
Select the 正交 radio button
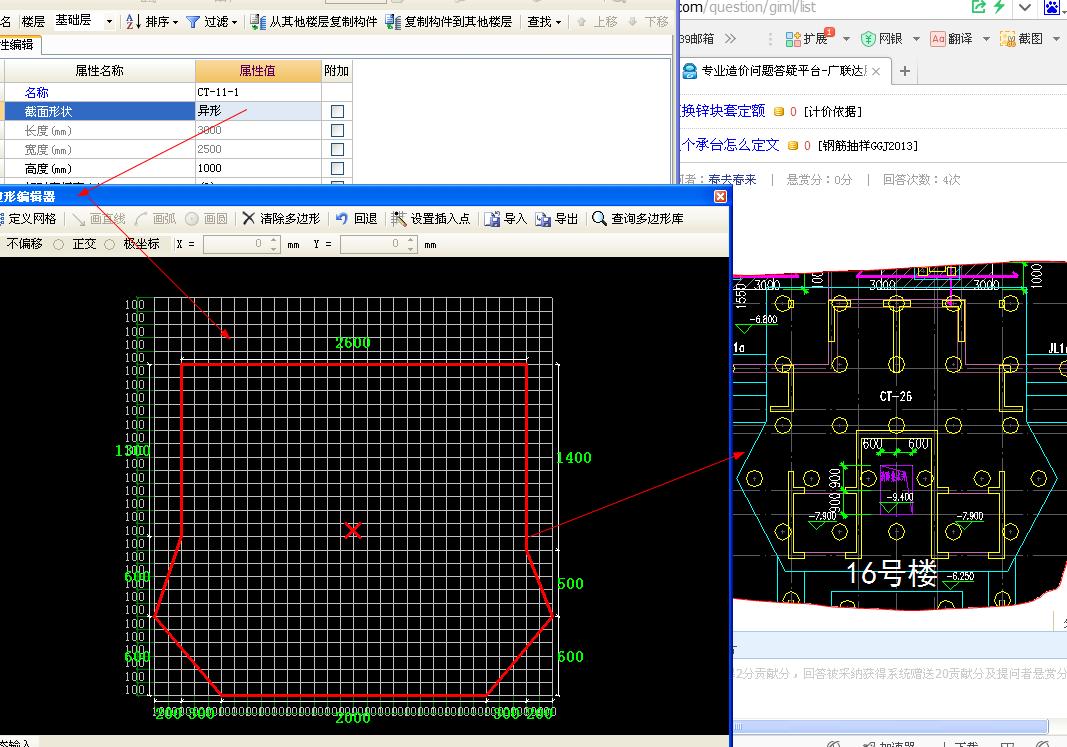[x=59, y=244]
